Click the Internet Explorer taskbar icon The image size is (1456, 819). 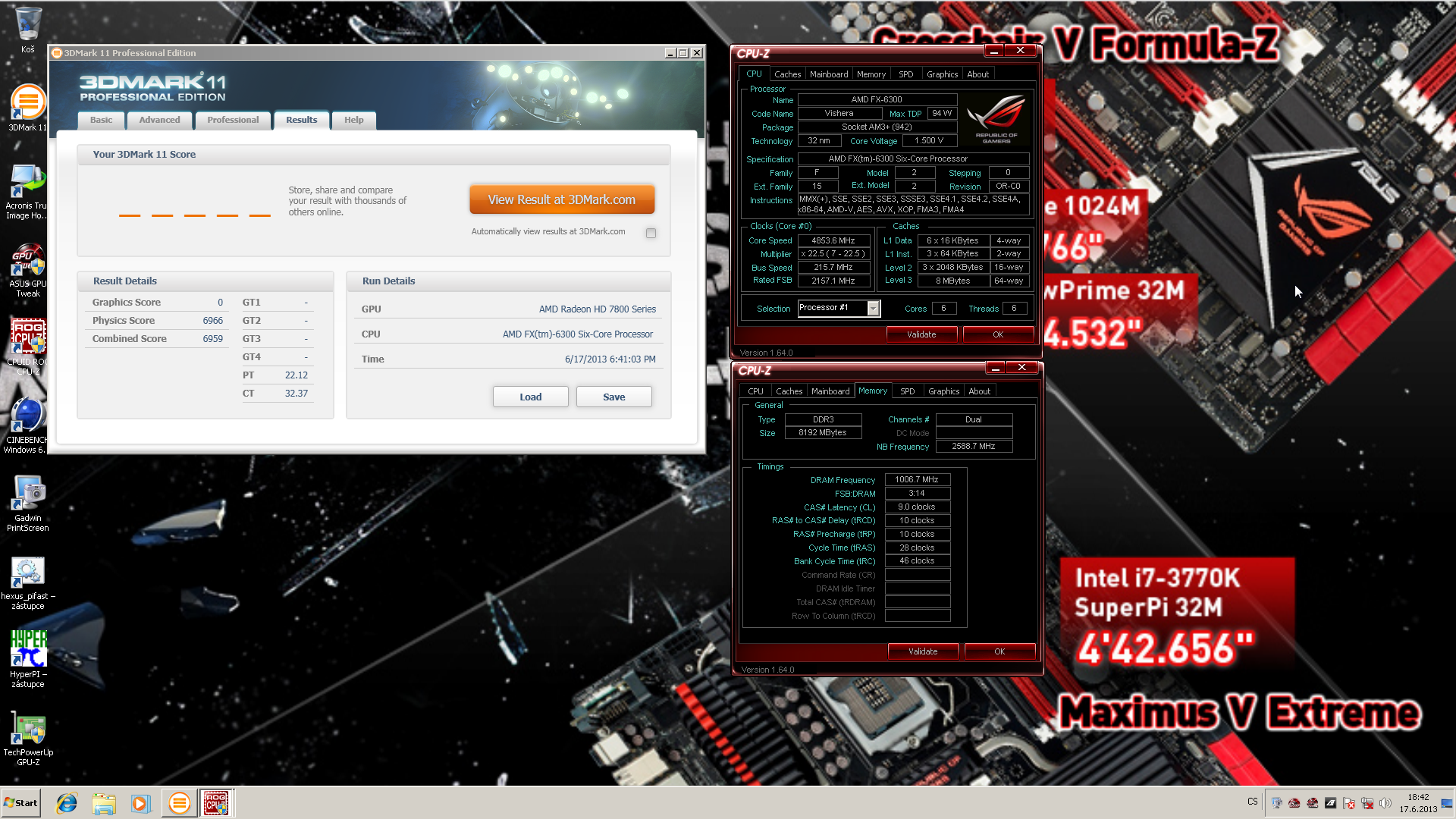coord(67,803)
